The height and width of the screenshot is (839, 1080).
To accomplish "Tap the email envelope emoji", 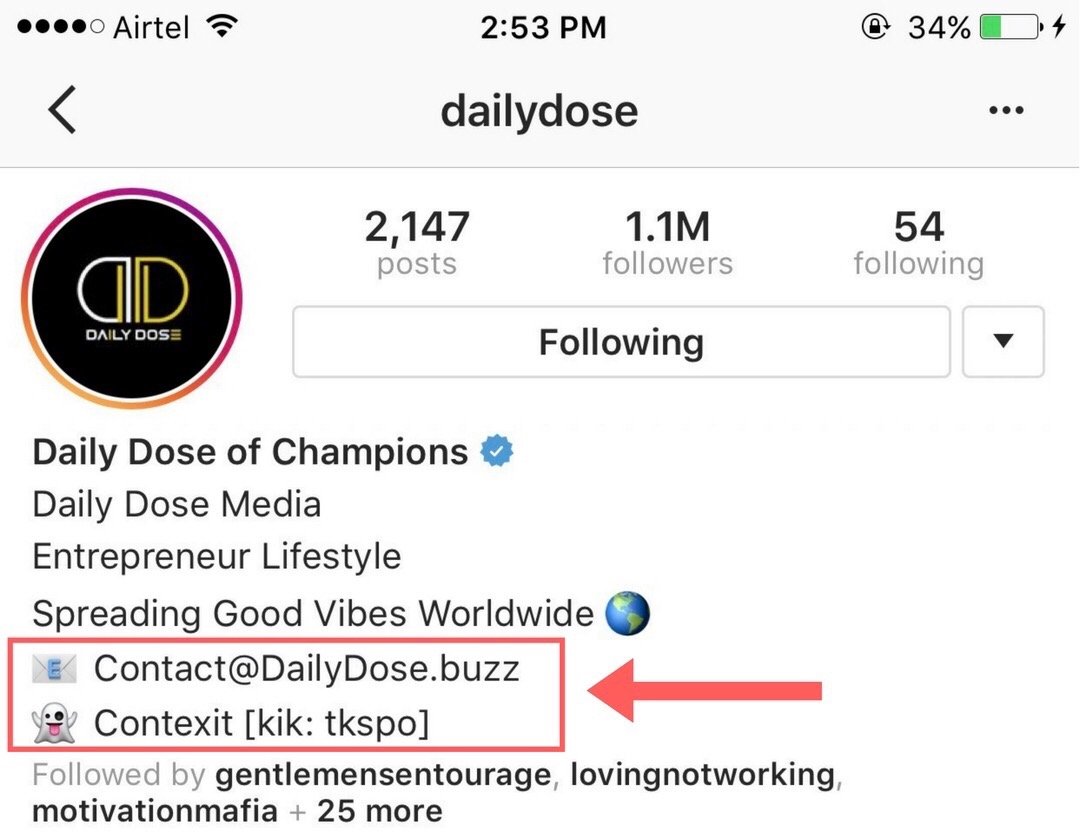I will (54, 669).
